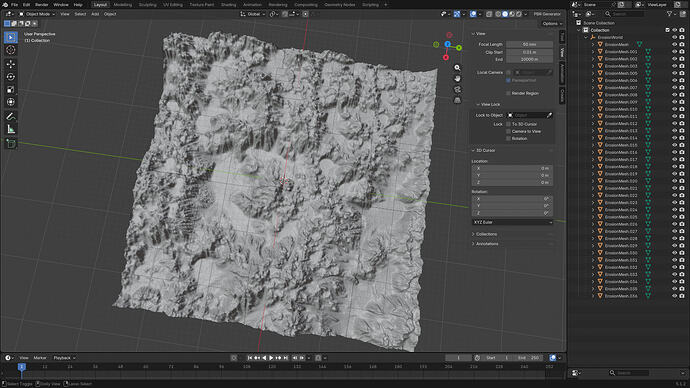Viewport: 690px width, 388px height.
Task: Play the animation forward
Action: tap(271, 358)
